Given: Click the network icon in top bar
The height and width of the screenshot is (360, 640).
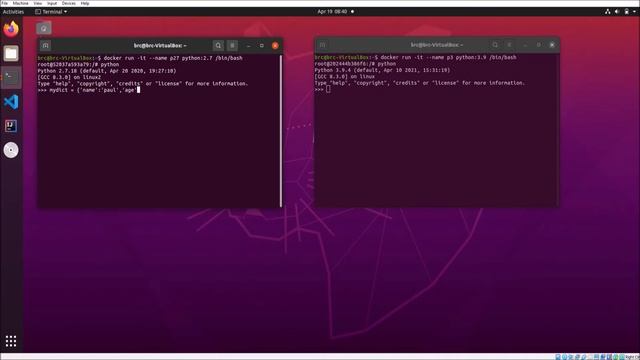Looking at the screenshot, I should (x=607, y=11).
